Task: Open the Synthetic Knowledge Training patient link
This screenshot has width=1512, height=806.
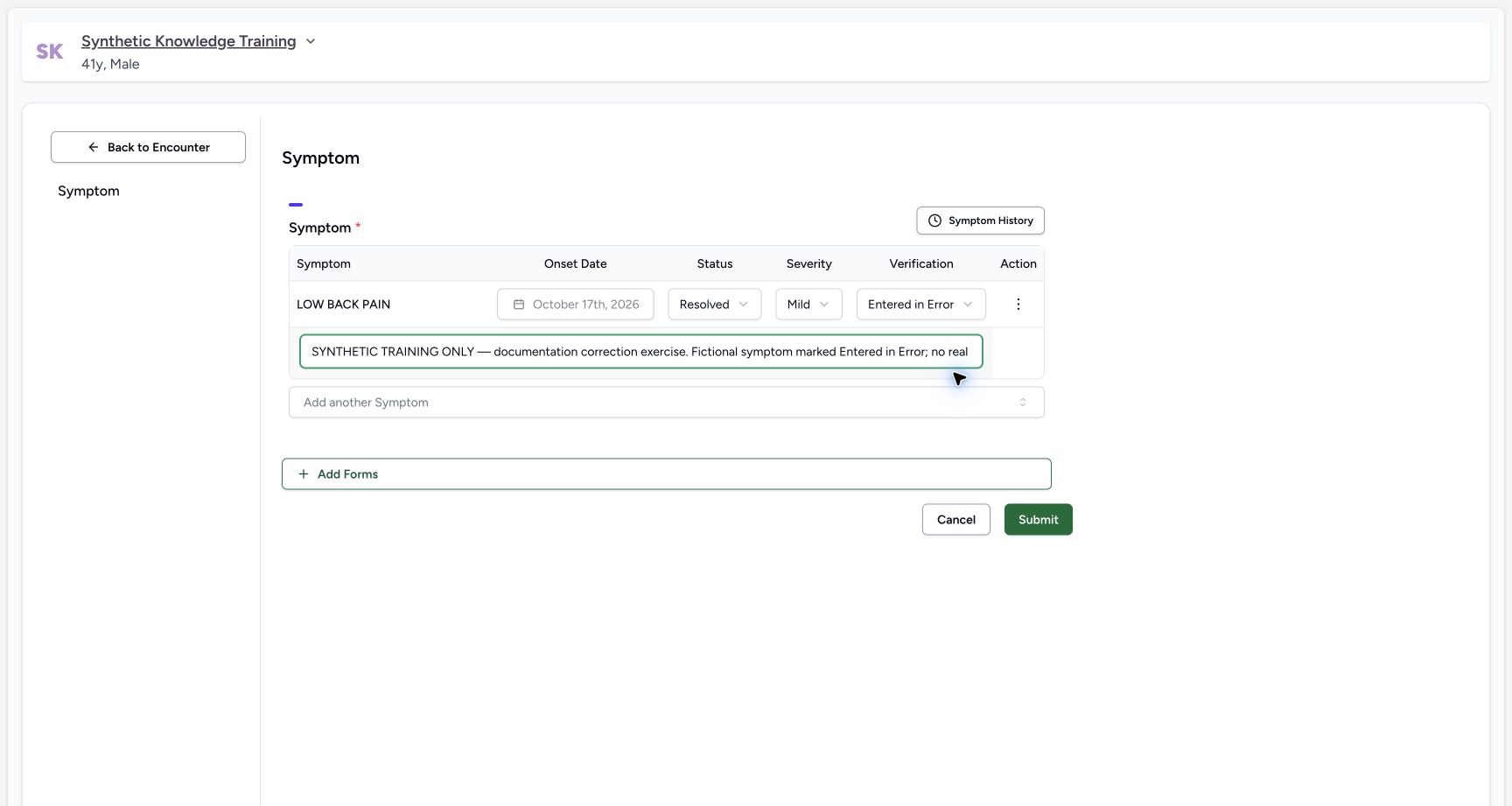Action: pos(189,41)
